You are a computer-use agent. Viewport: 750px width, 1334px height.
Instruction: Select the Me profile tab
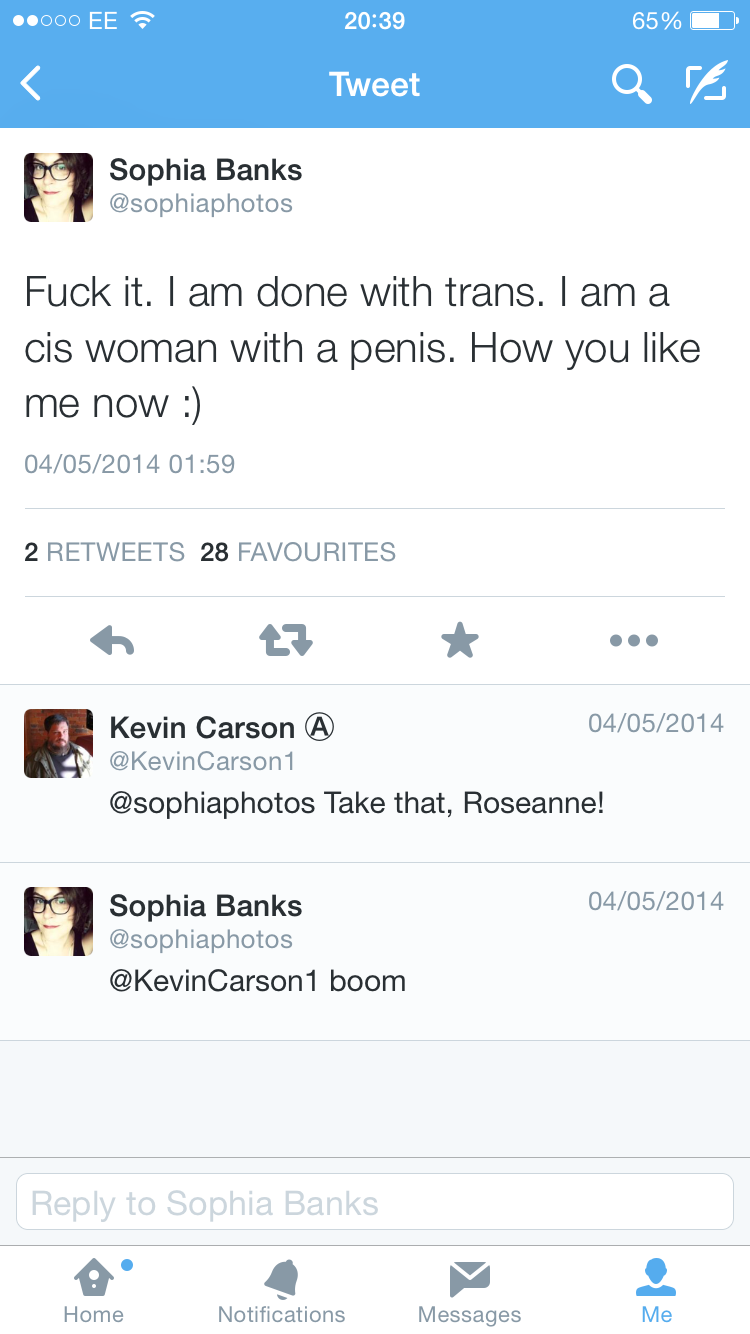click(x=656, y=1290)
